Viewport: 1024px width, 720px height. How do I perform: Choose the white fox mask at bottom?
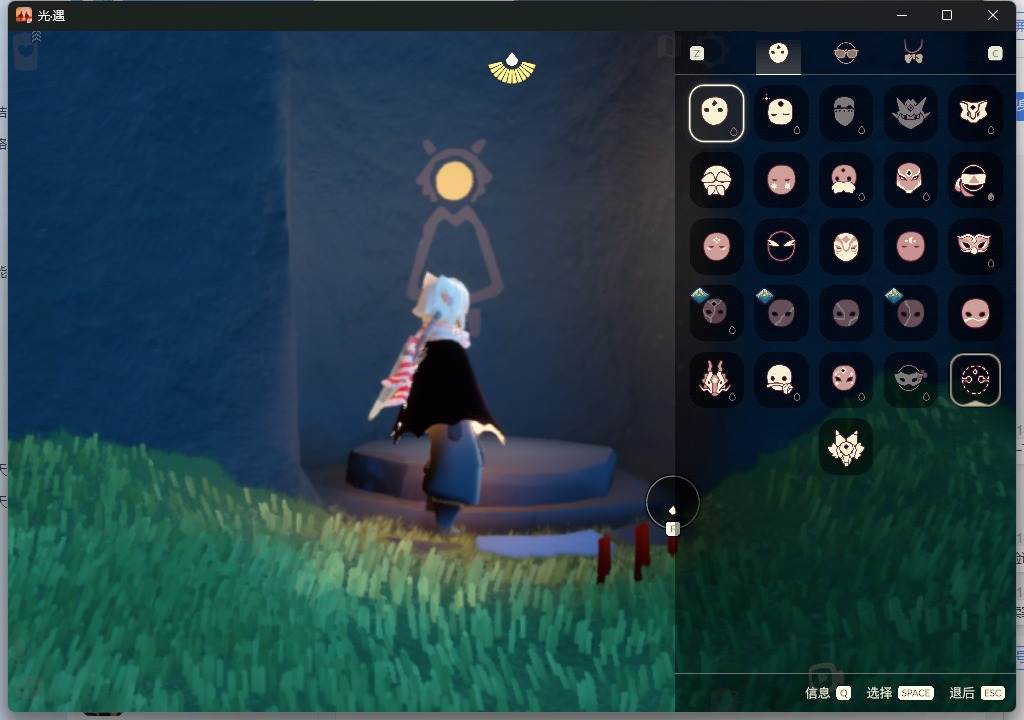pos(846,447)
